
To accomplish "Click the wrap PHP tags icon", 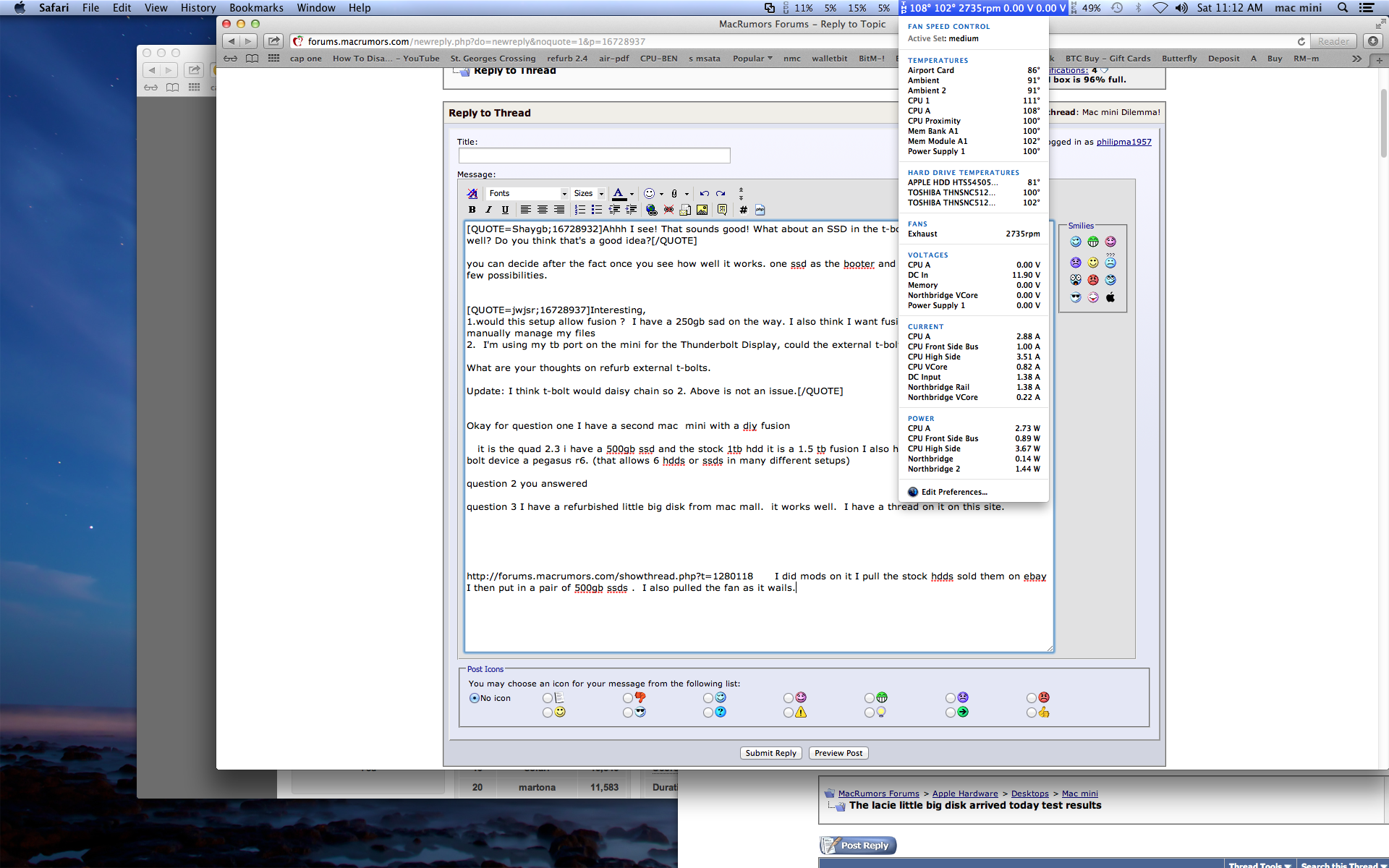I will point(760,210).
